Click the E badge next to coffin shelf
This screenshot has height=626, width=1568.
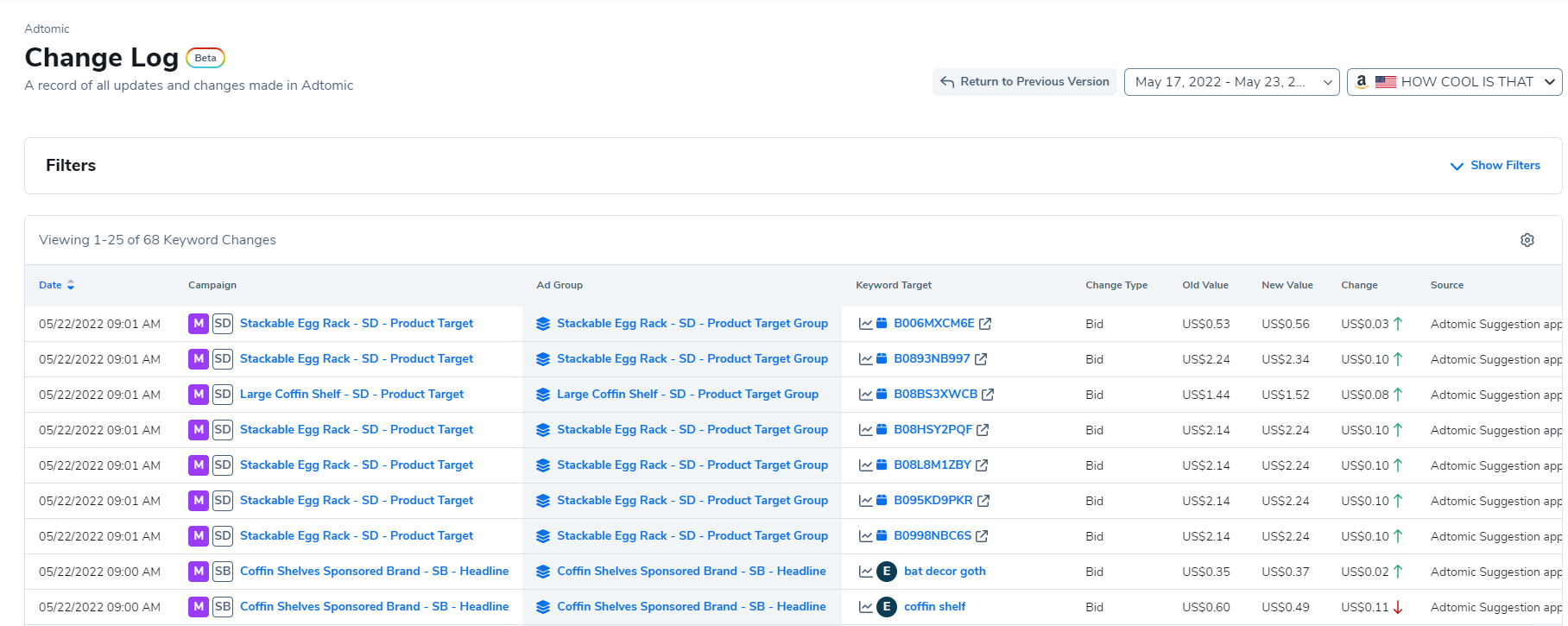[x=886, y=607]
